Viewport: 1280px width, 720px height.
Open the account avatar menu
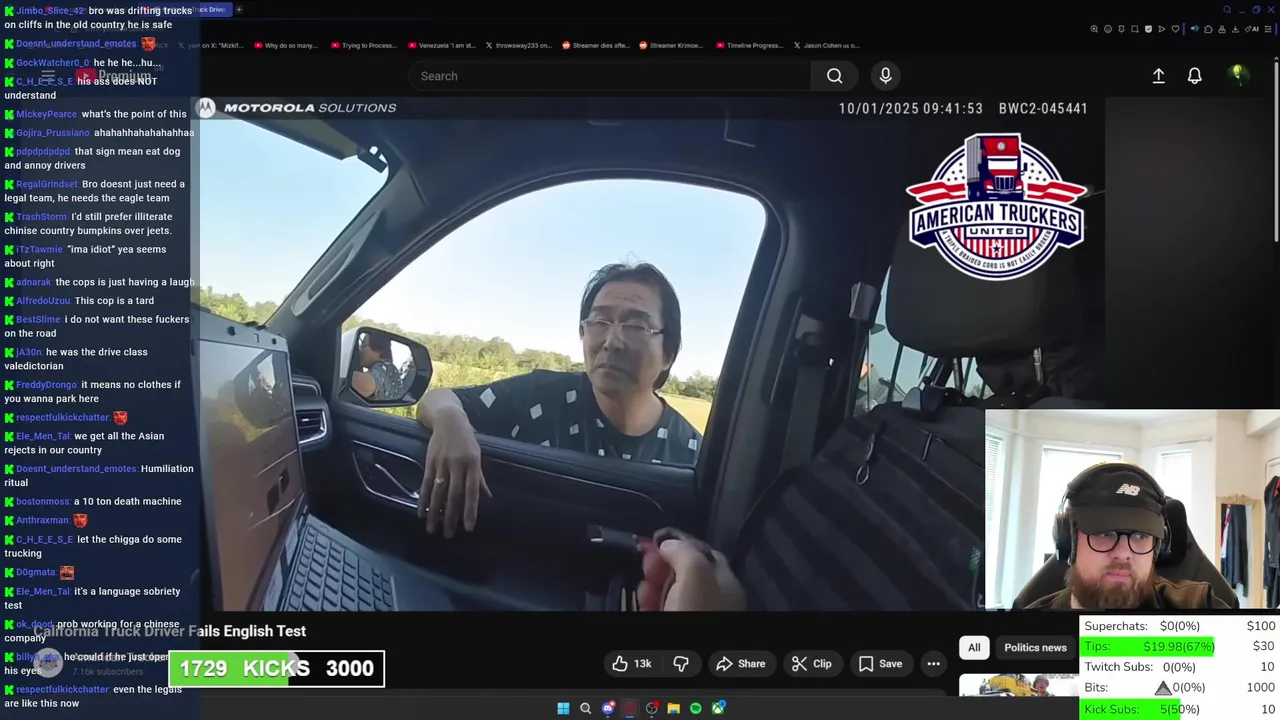(x=1237, y=75)
